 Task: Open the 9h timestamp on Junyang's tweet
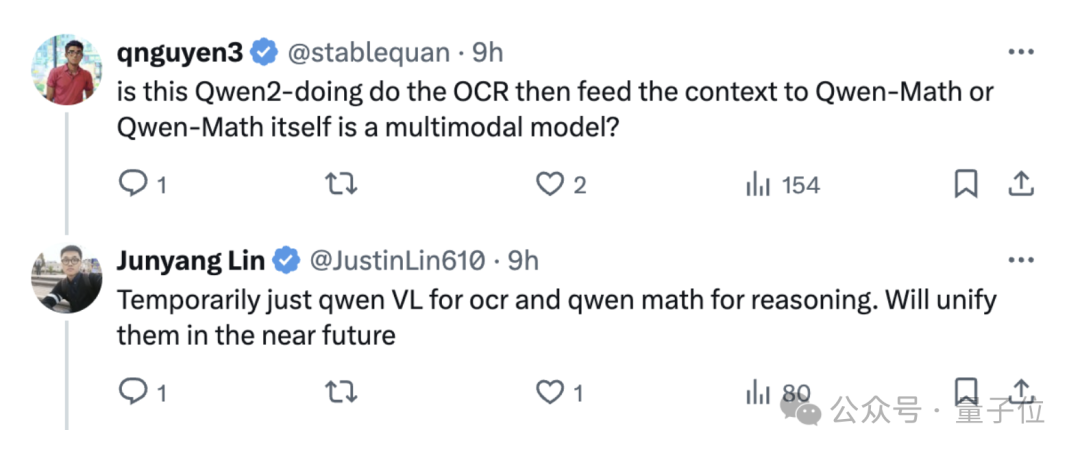click(523, 260)
